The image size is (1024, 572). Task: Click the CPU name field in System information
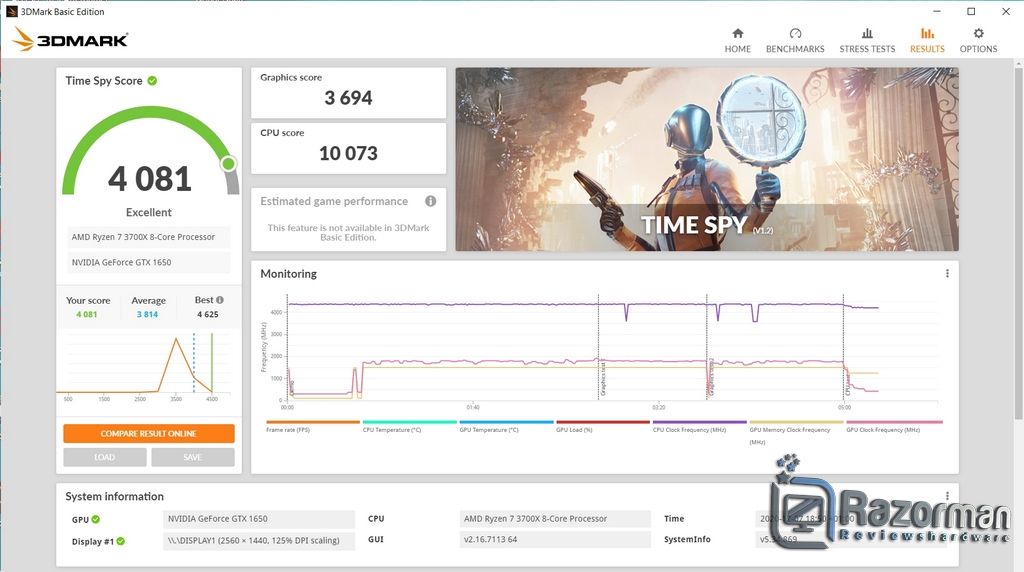coord(555,519)
